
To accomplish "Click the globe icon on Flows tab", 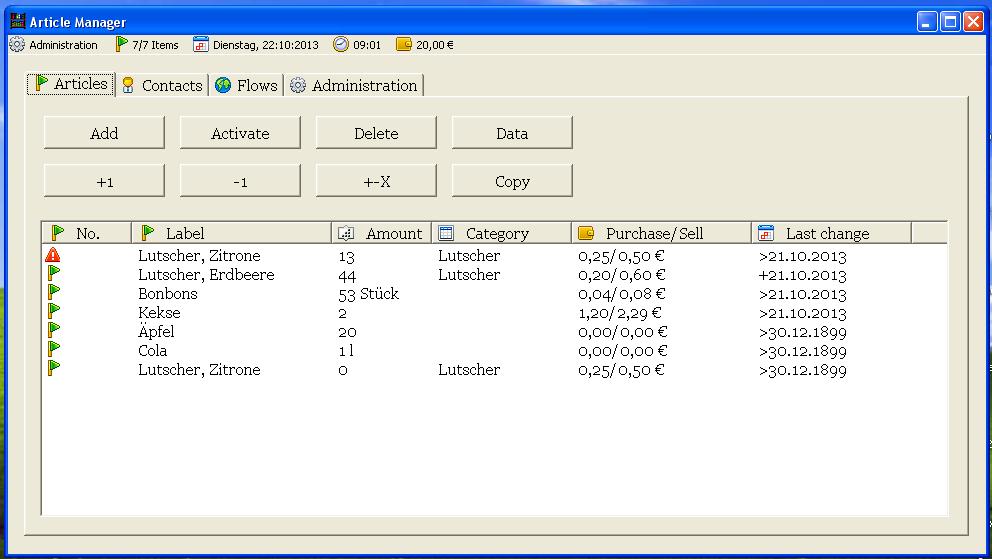I will [223, 85].
